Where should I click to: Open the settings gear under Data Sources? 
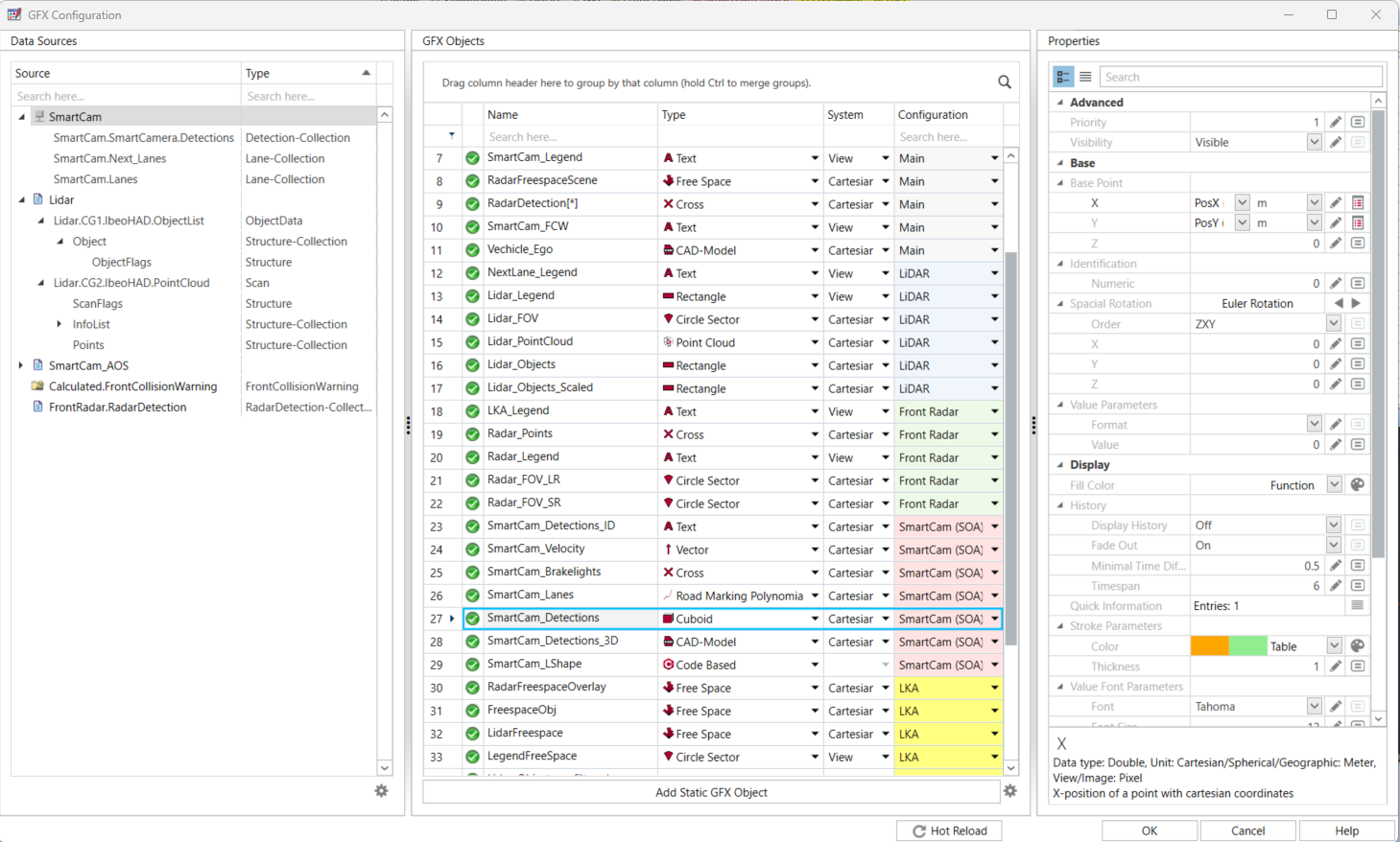pyautogui.click(x=382, y=791)
